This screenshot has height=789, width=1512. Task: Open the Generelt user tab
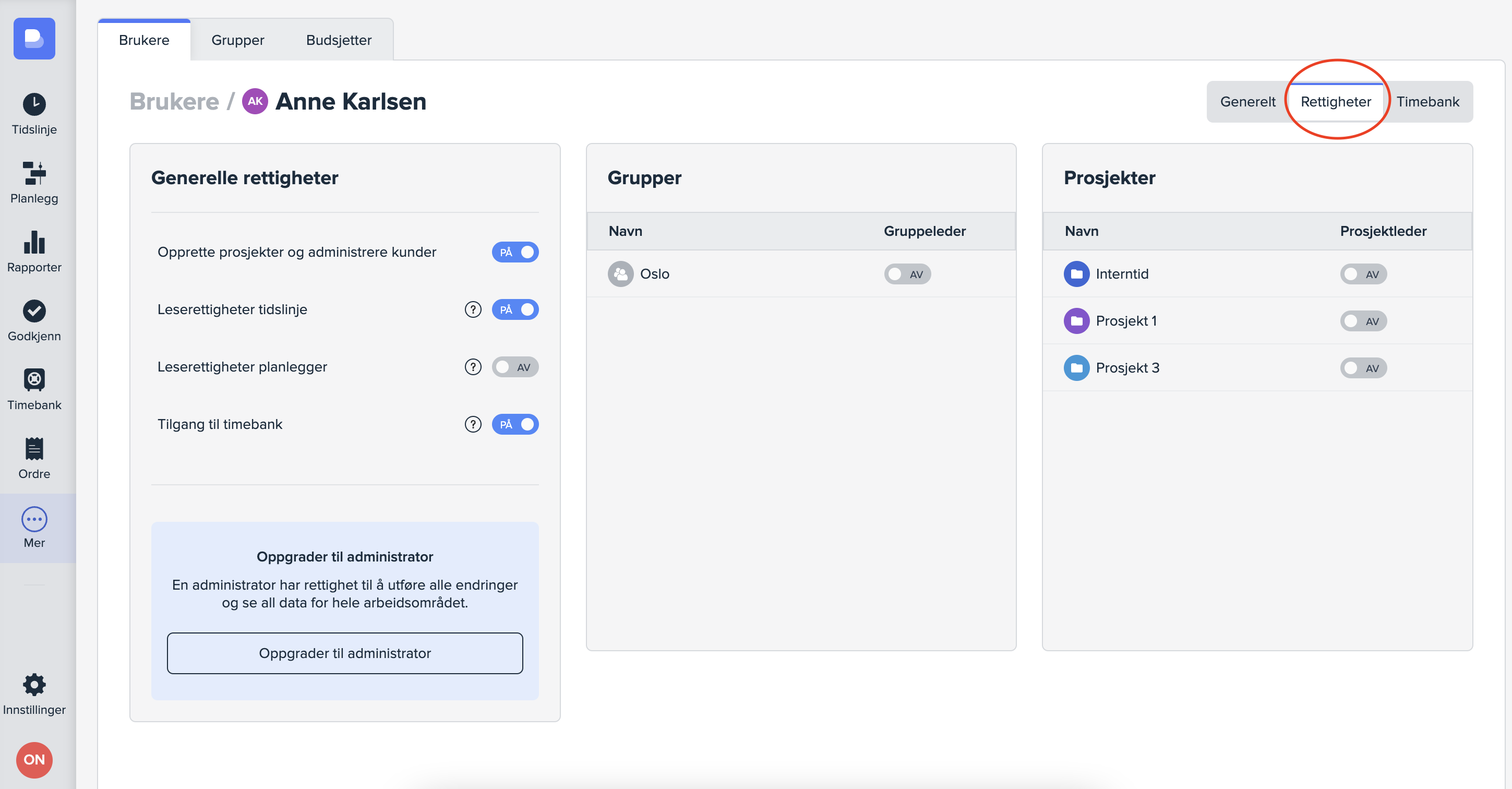tap(1247, 102)
